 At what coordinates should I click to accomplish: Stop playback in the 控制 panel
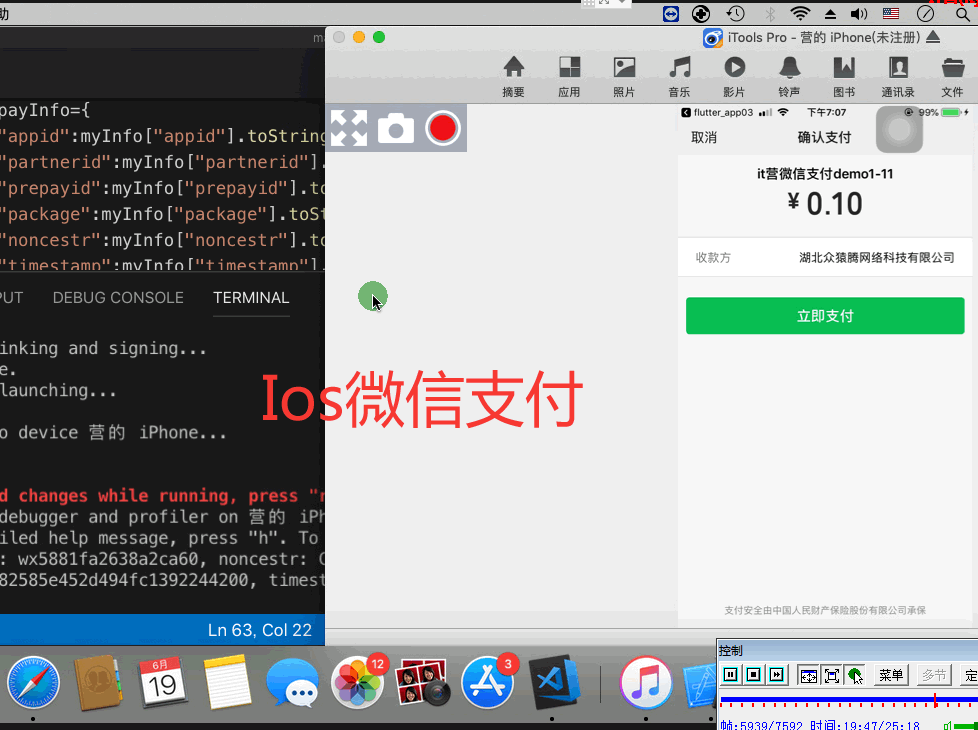[x=753, y=674]
